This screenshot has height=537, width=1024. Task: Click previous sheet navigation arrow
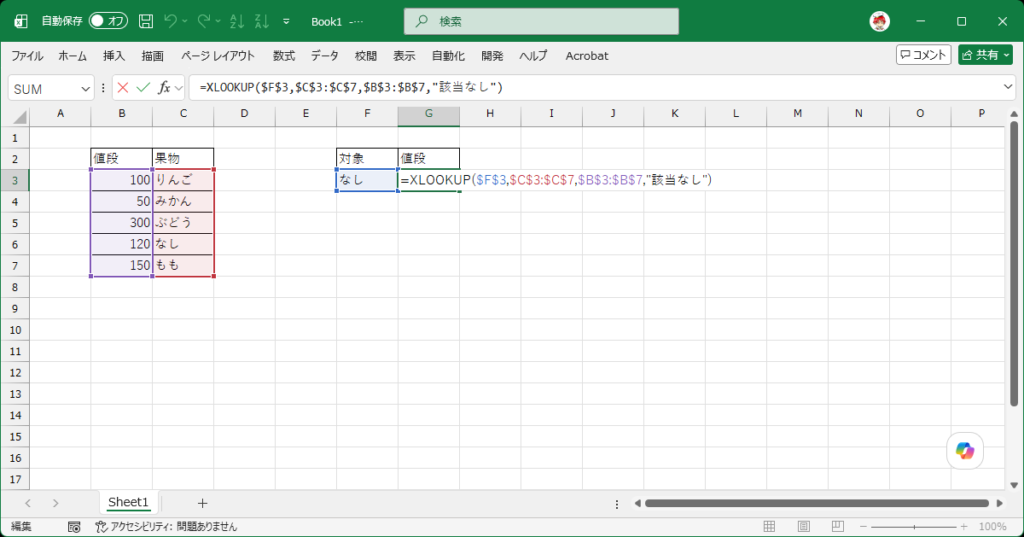tap(27, 503)
